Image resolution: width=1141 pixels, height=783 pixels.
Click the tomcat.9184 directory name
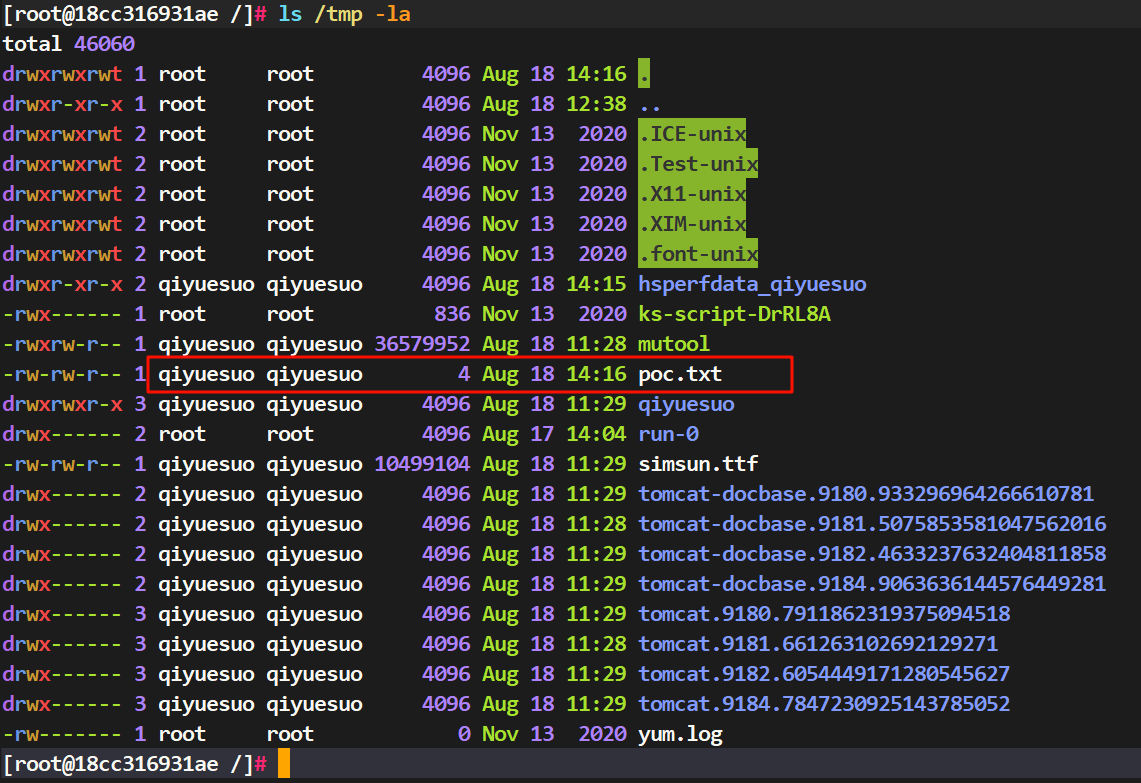pos(824,704)
